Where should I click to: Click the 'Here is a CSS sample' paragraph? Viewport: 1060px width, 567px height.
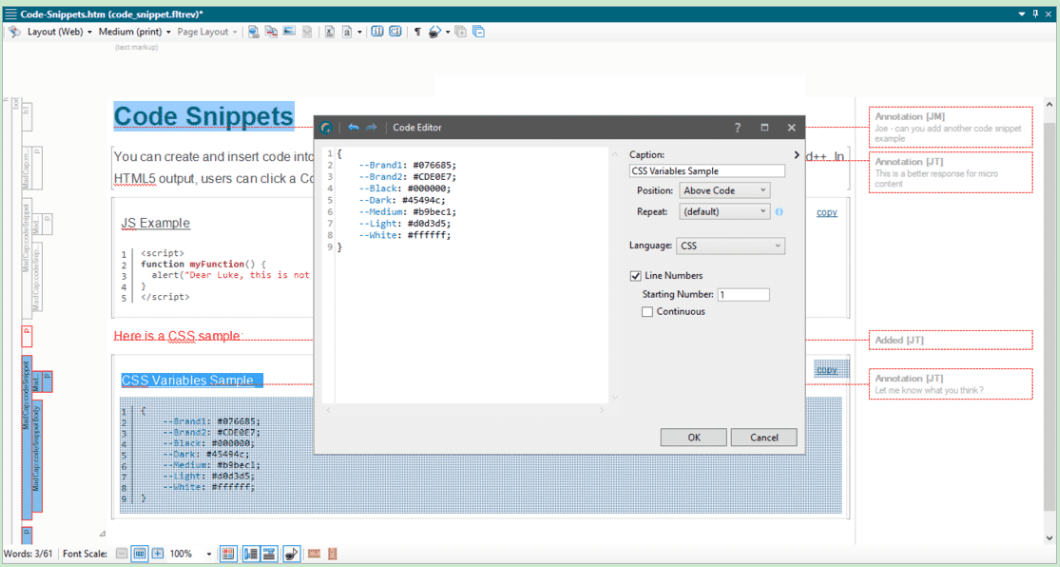coord(177,336)
